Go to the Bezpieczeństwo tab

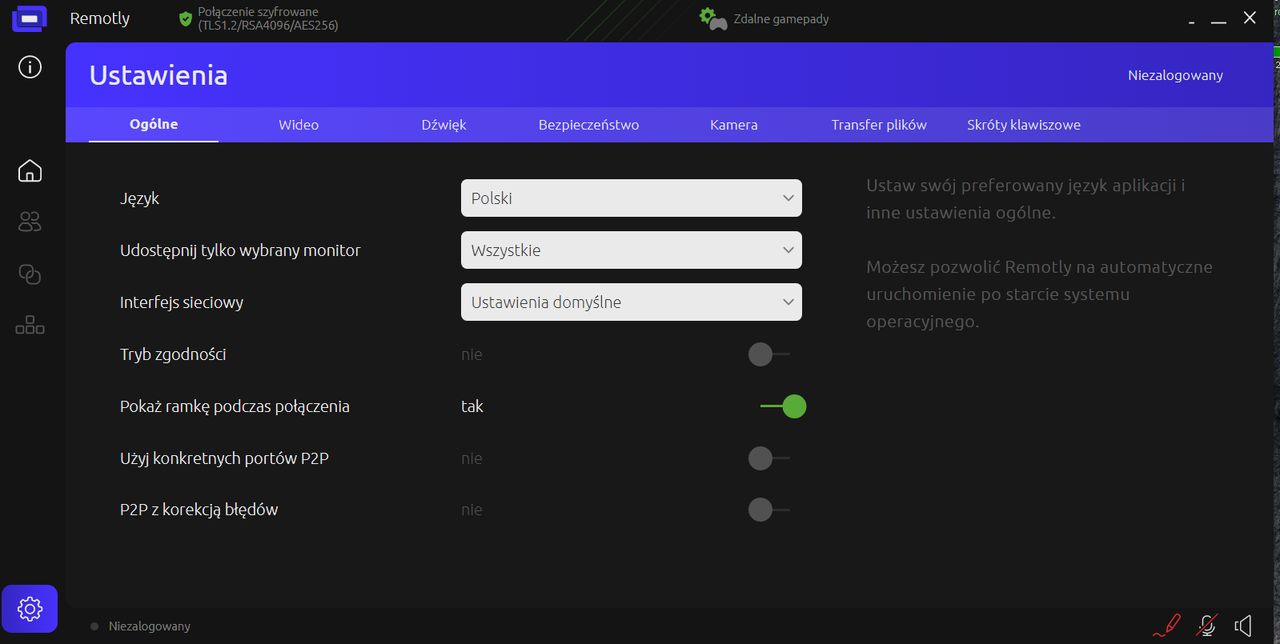click(588, 125)
